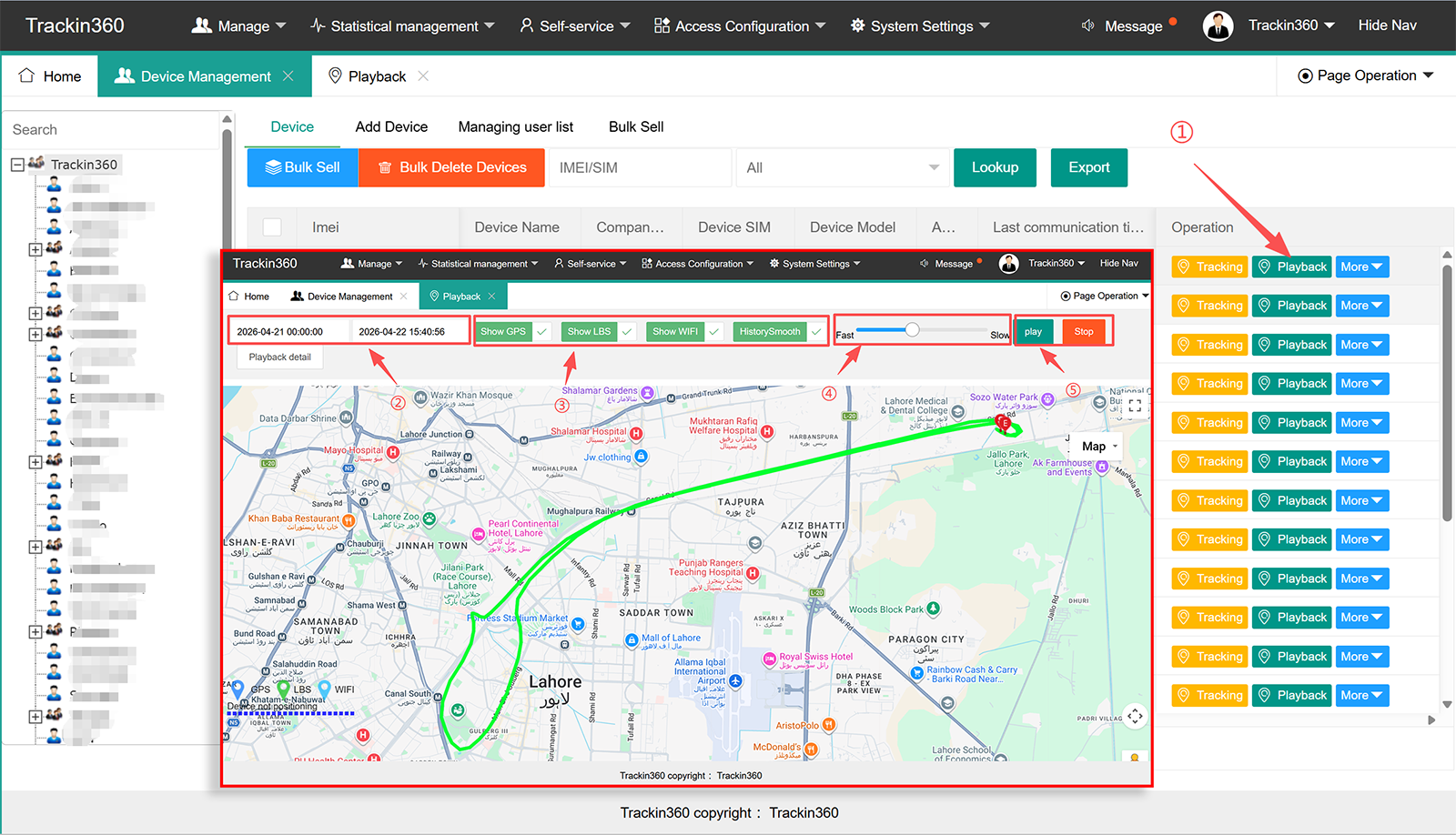
Task: Click the device tree Search field
Action: pyautogui.click(x=111, y=130)
